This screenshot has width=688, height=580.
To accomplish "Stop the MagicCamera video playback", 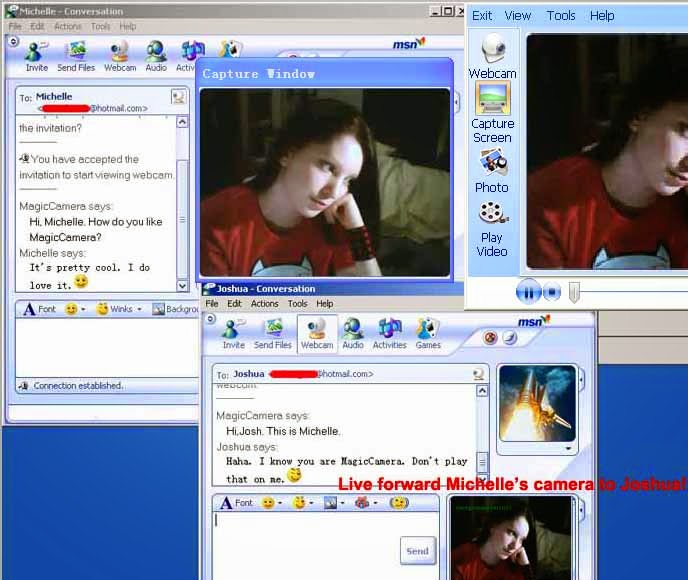I will [552, 292].
